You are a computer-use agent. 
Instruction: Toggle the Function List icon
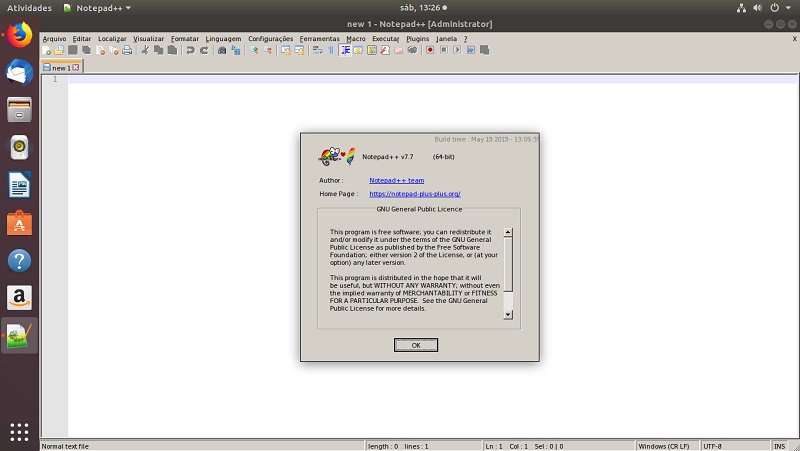[385, 50]
